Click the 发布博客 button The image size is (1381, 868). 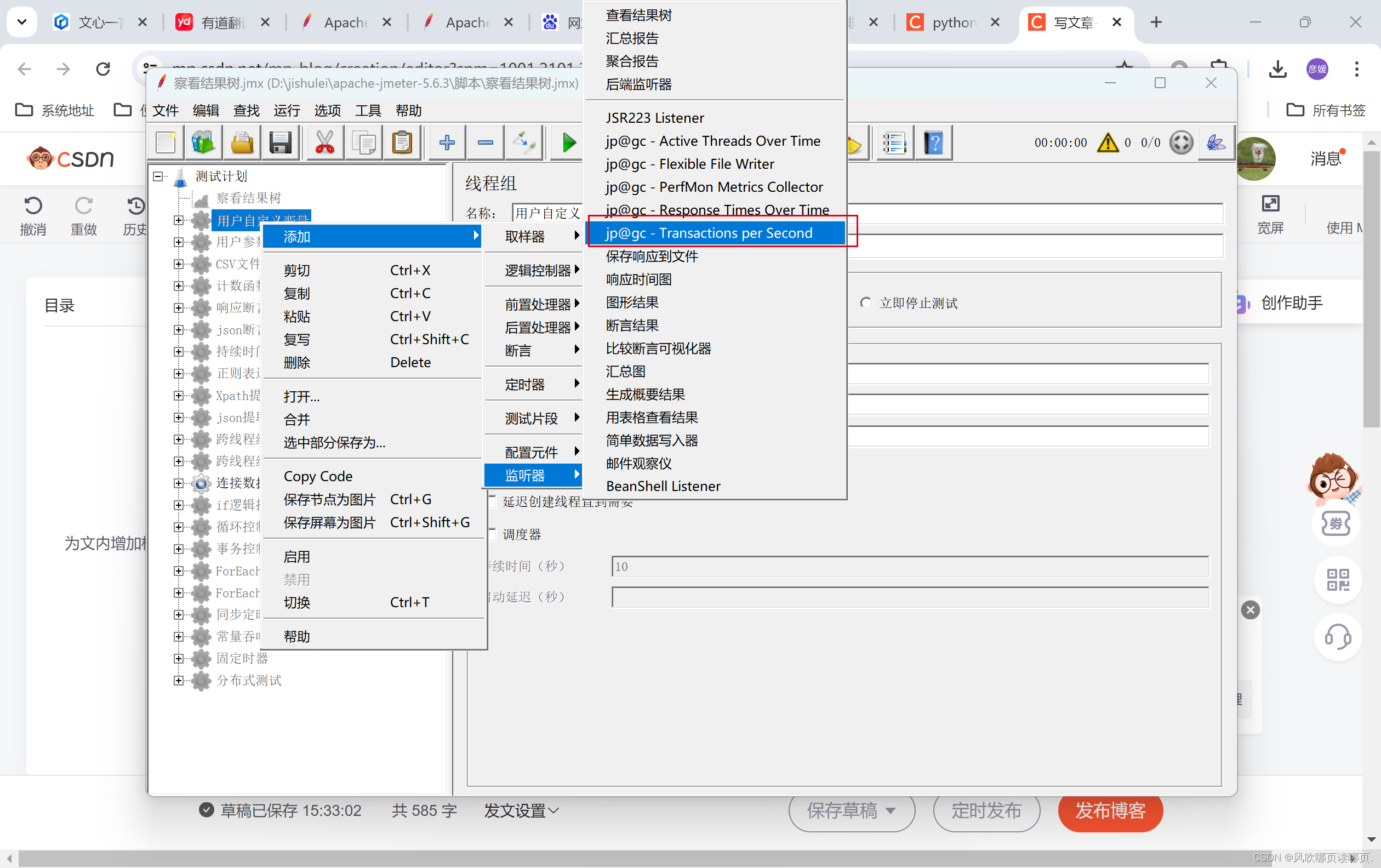(1110, 810)
